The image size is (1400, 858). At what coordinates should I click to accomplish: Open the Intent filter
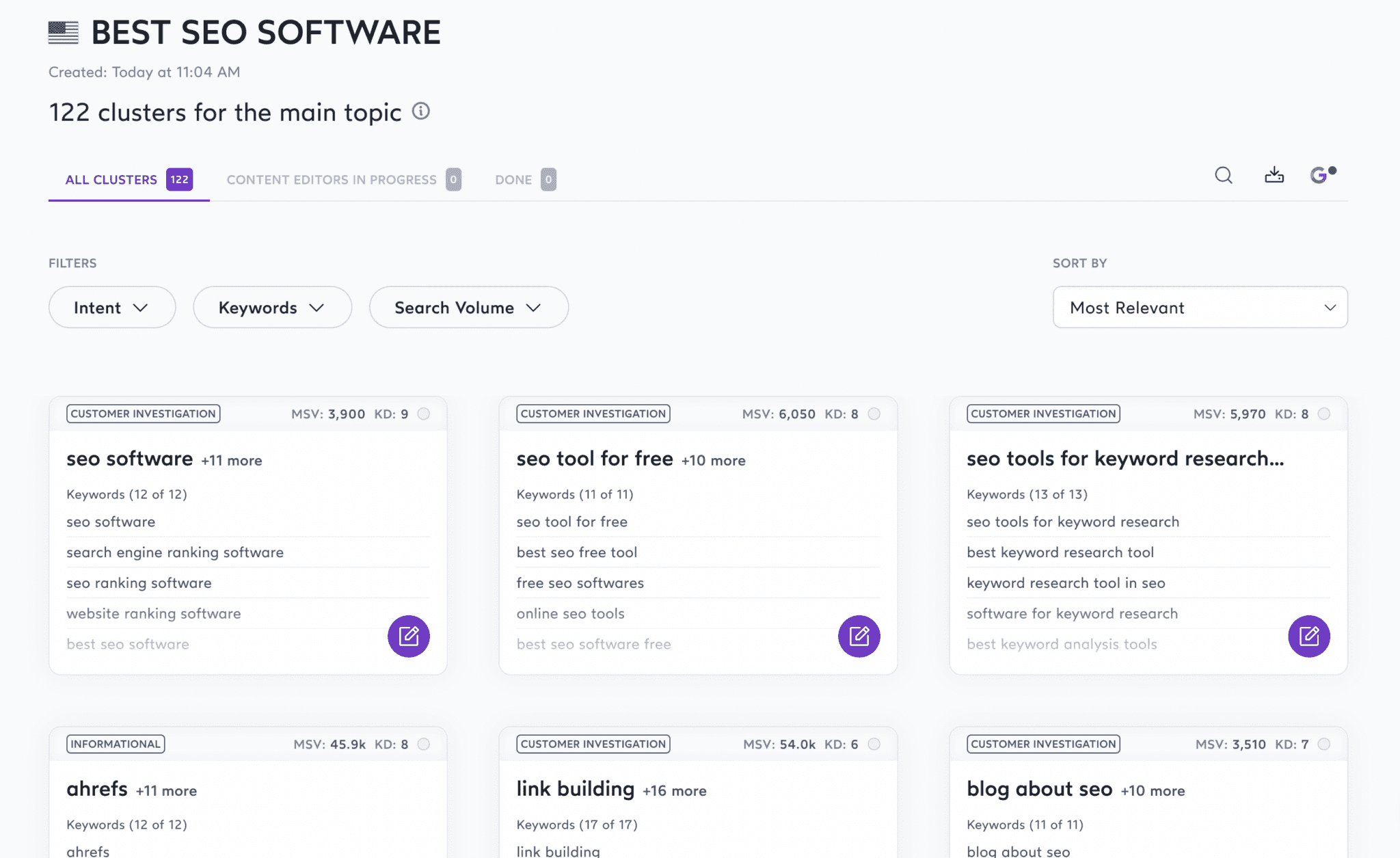tap(111, 307)
